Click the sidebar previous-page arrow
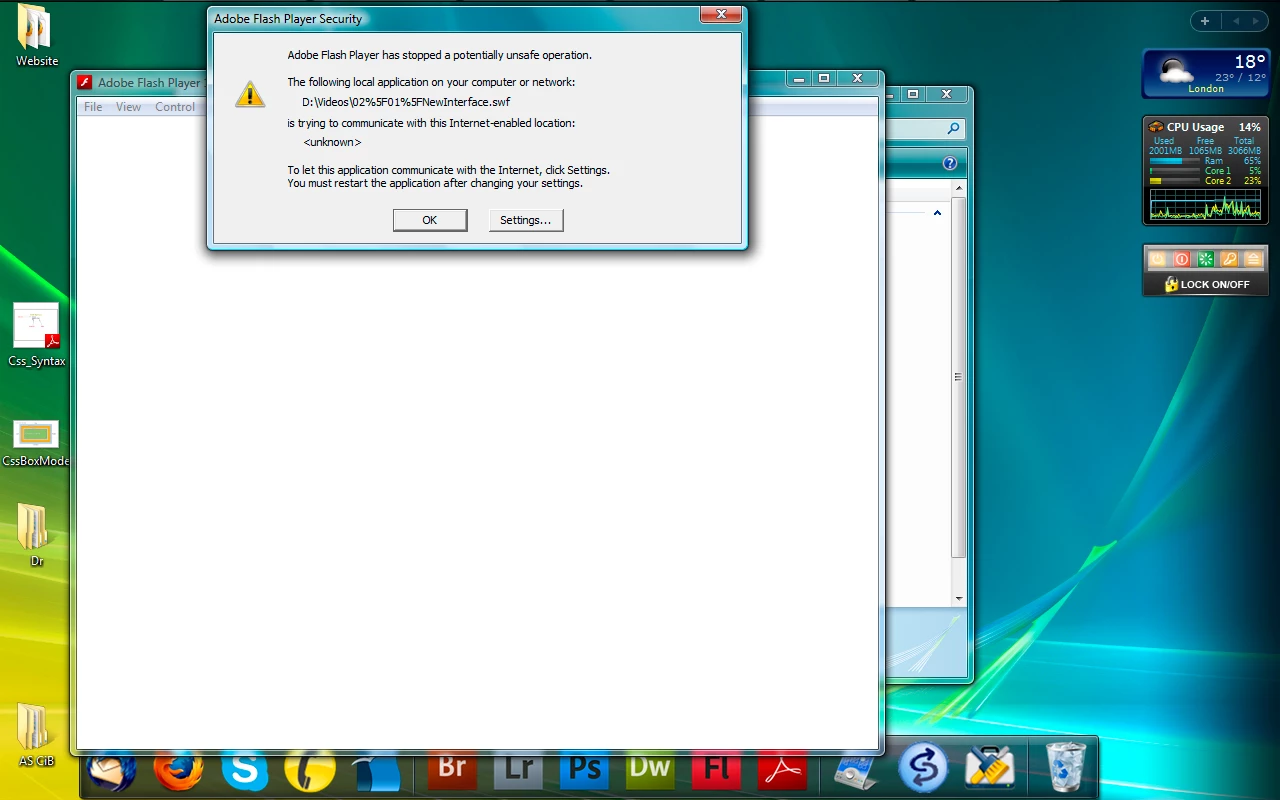This screenshot has width=1280, height=800. click(1236, 21)
